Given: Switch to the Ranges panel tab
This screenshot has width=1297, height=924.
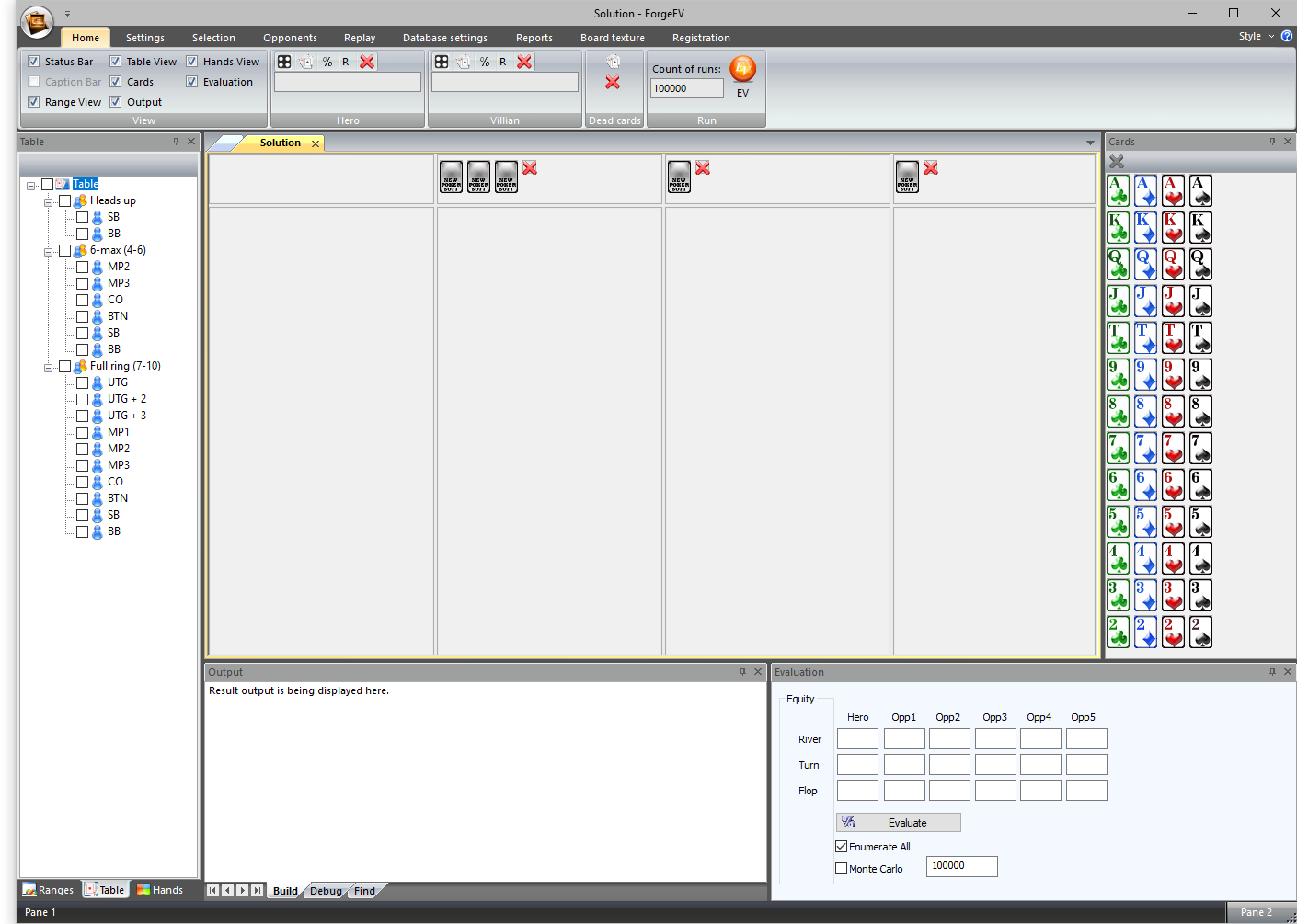Looking at the screenshot, I should point(48,890).
